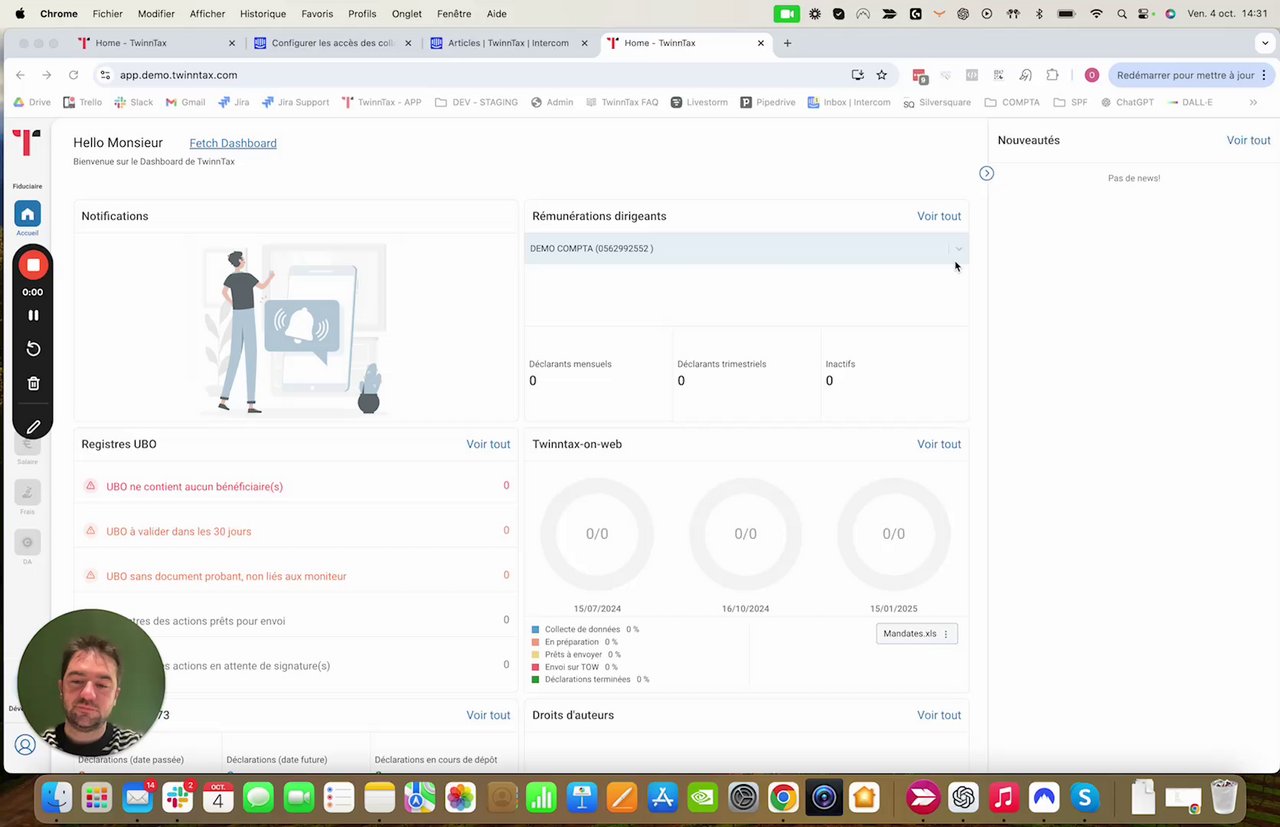The width and height of the screenshot is (1280, 827).
Task: Open the Historique menu in menu bar
Action: (263, 14)
